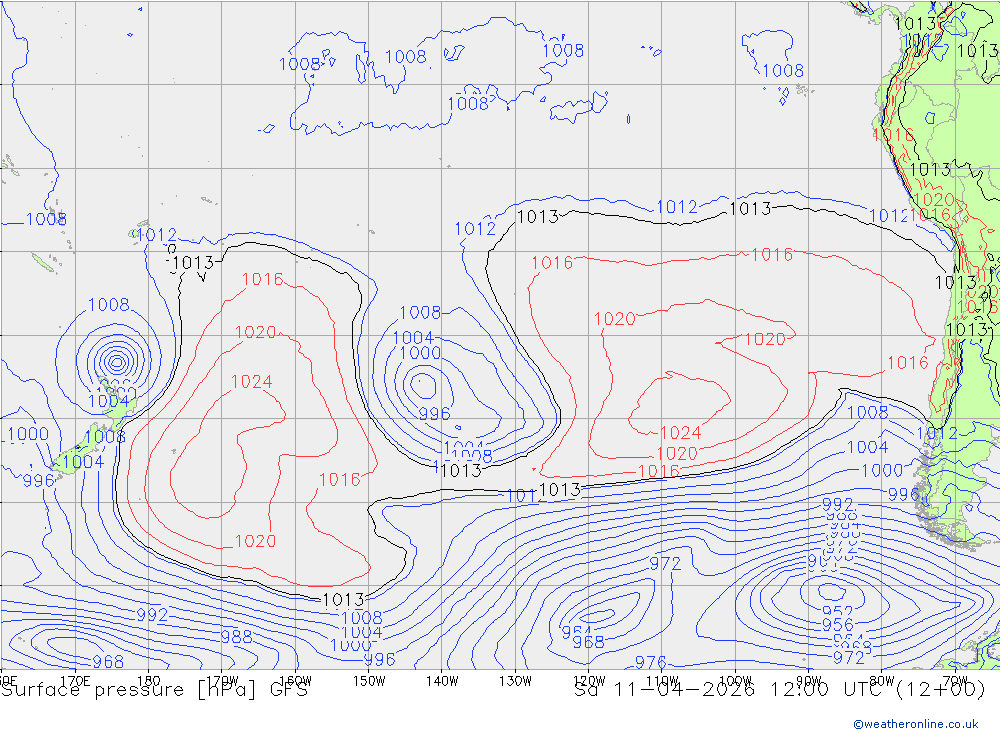
Task: Click the 160W longitude axis label
Action: pos(295,681)
